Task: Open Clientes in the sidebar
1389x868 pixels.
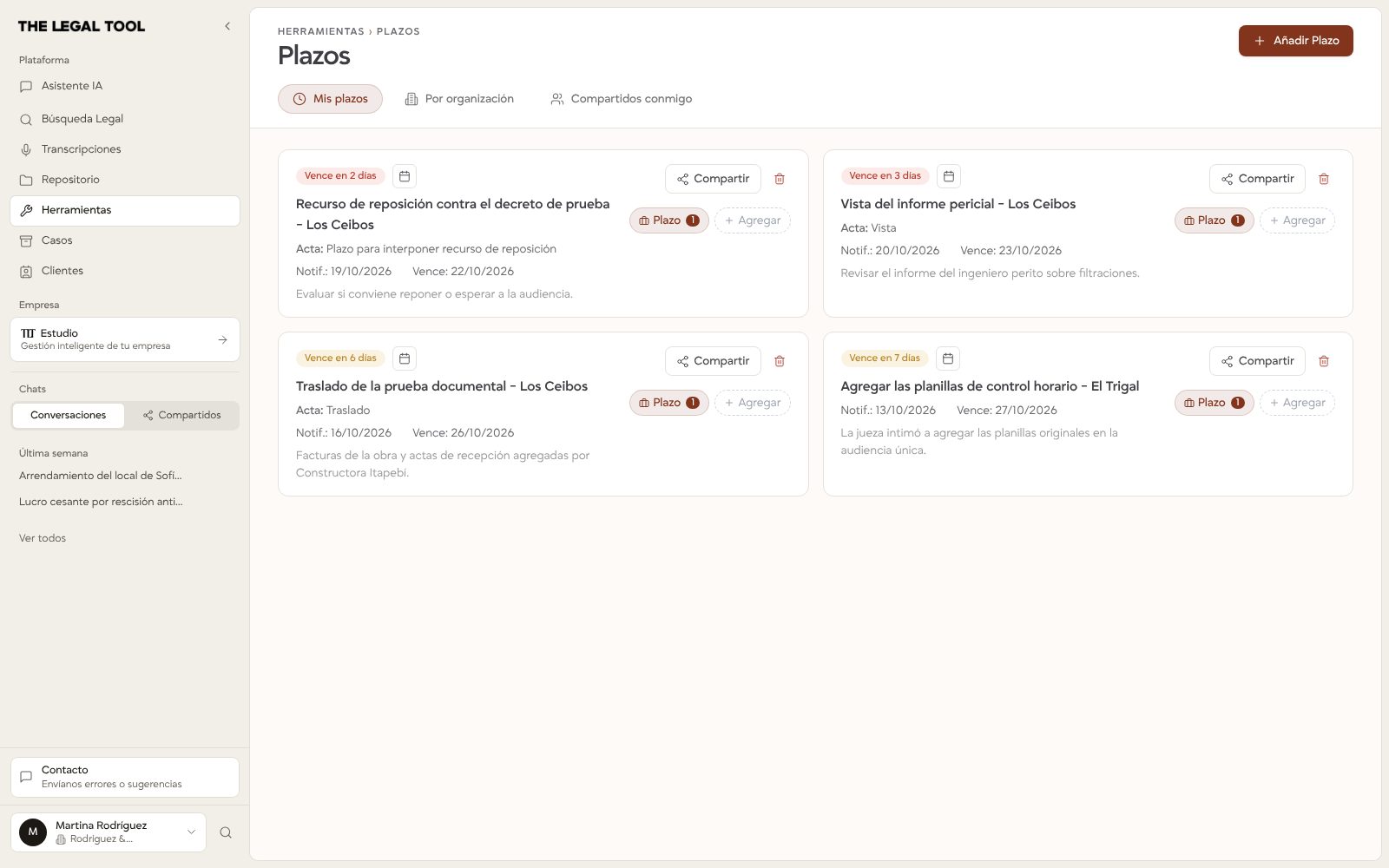Action: [x=125, y=271]
